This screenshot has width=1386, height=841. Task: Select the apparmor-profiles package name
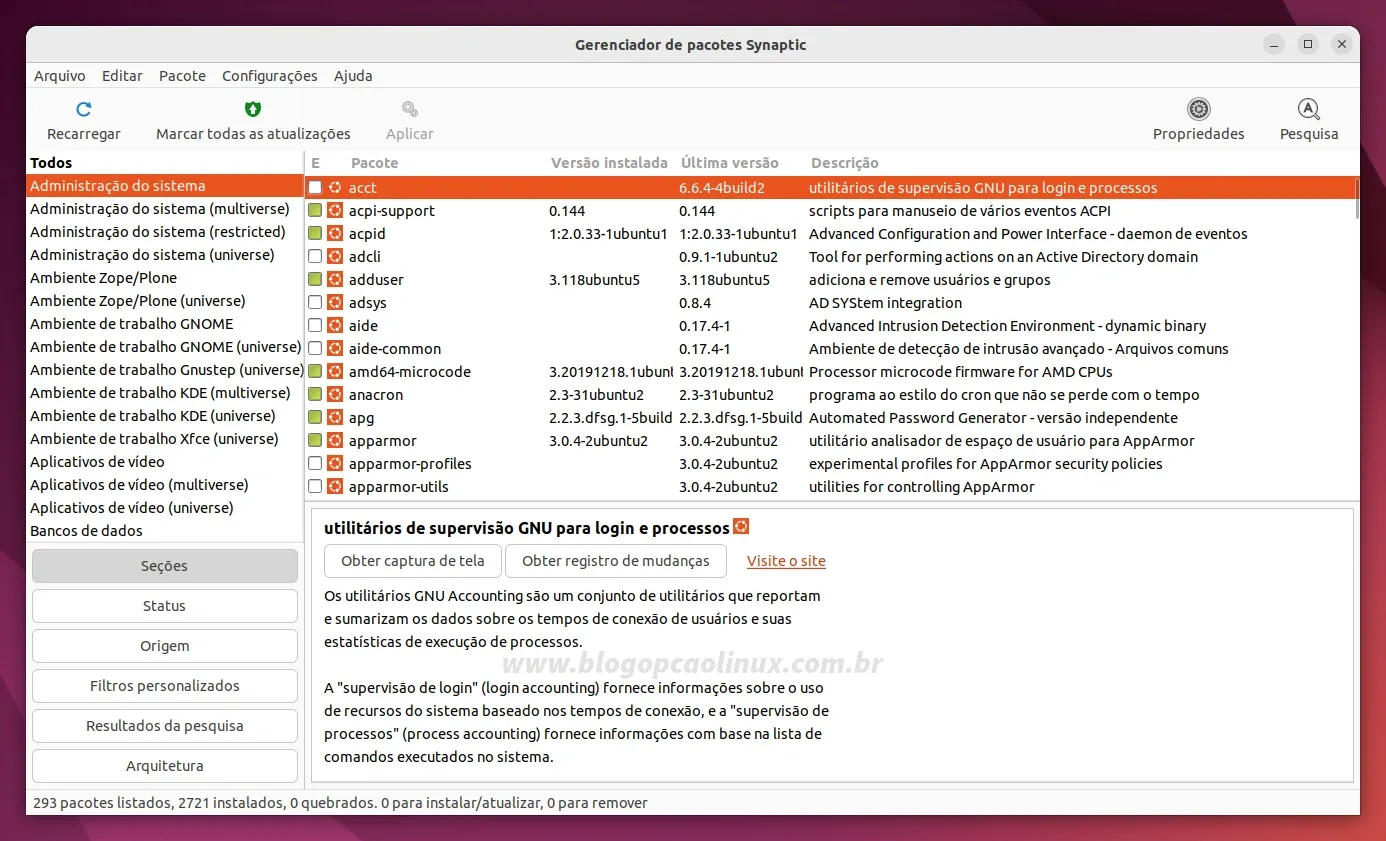[x=410, y=464]
